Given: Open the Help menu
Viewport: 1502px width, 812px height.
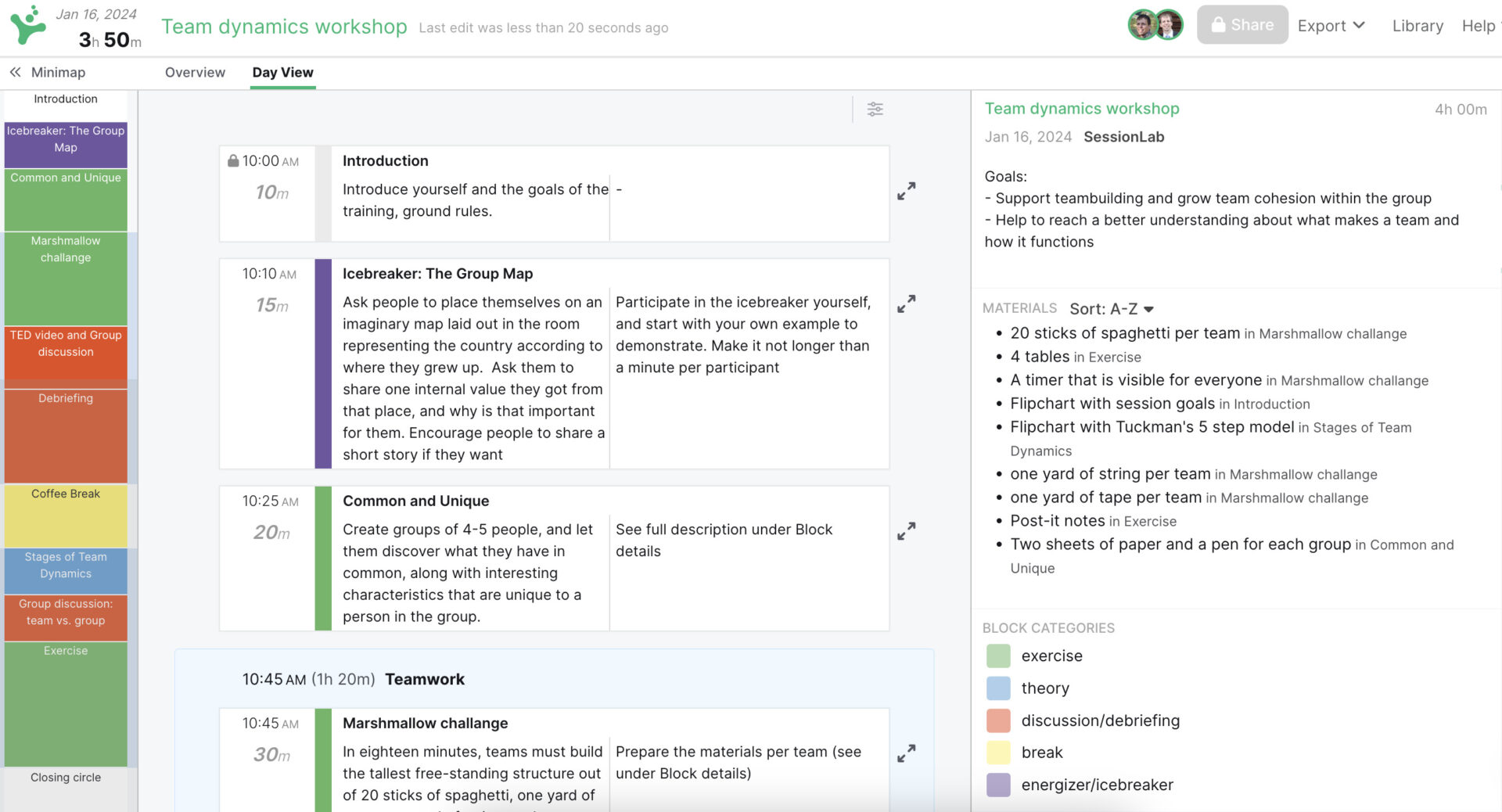Looking at the screenshot, I should click(x=1478, y=26).
